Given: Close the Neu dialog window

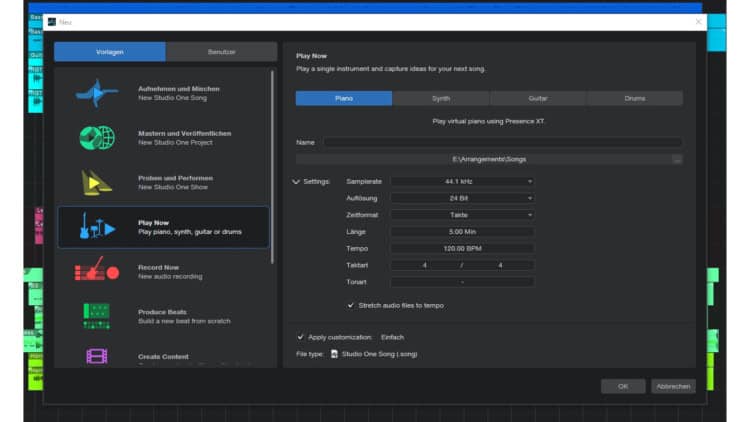Looking at the screenshot, I should (698, 22).
